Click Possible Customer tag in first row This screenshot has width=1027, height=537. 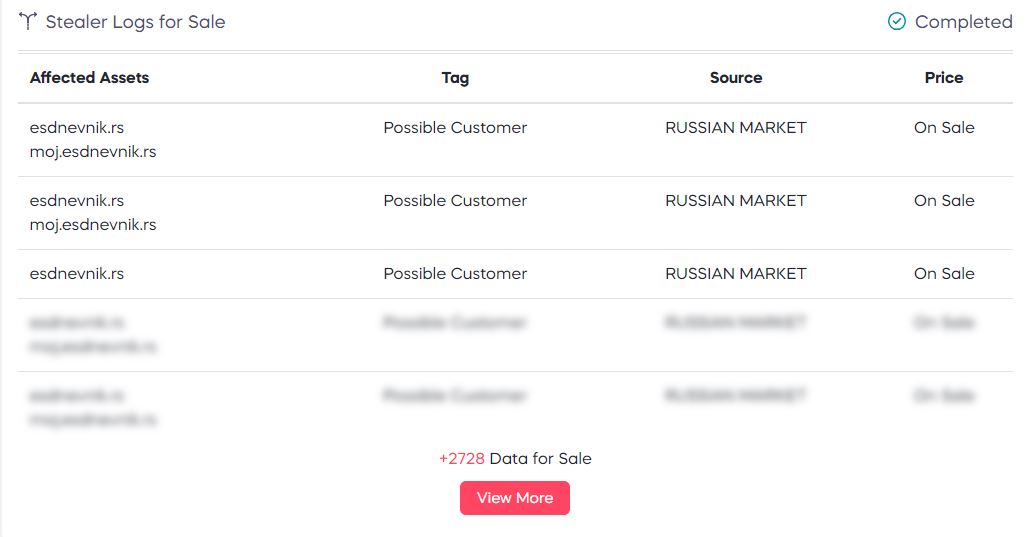pos(455,128)
